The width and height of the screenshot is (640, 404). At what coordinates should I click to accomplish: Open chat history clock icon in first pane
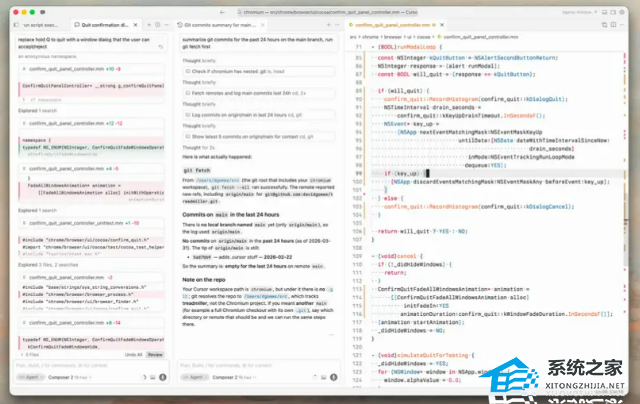click(158, 25)
